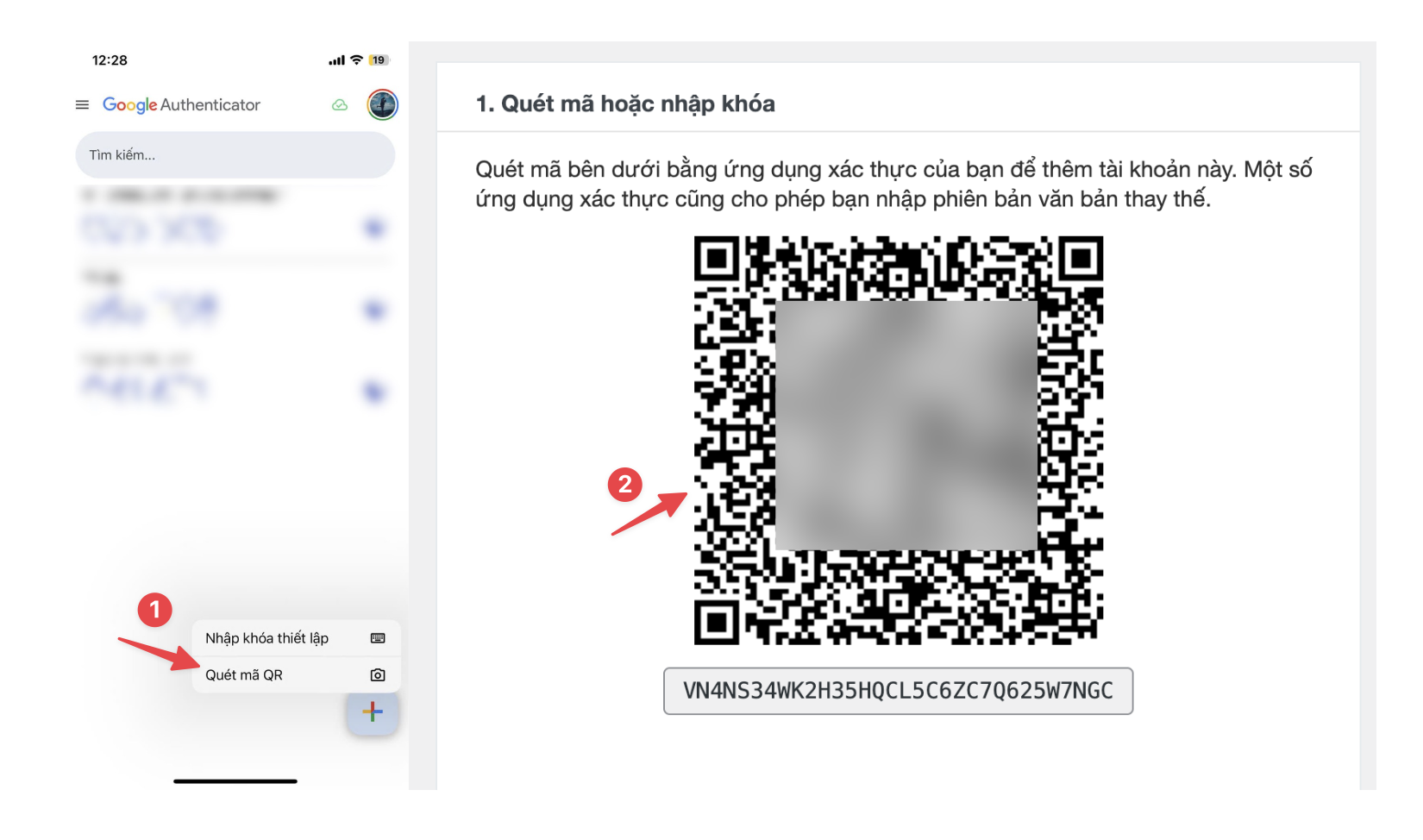Tap the home indicator bar at bottom
Image resolution: width=1423 pixels, height=840 pixels.
235,781
